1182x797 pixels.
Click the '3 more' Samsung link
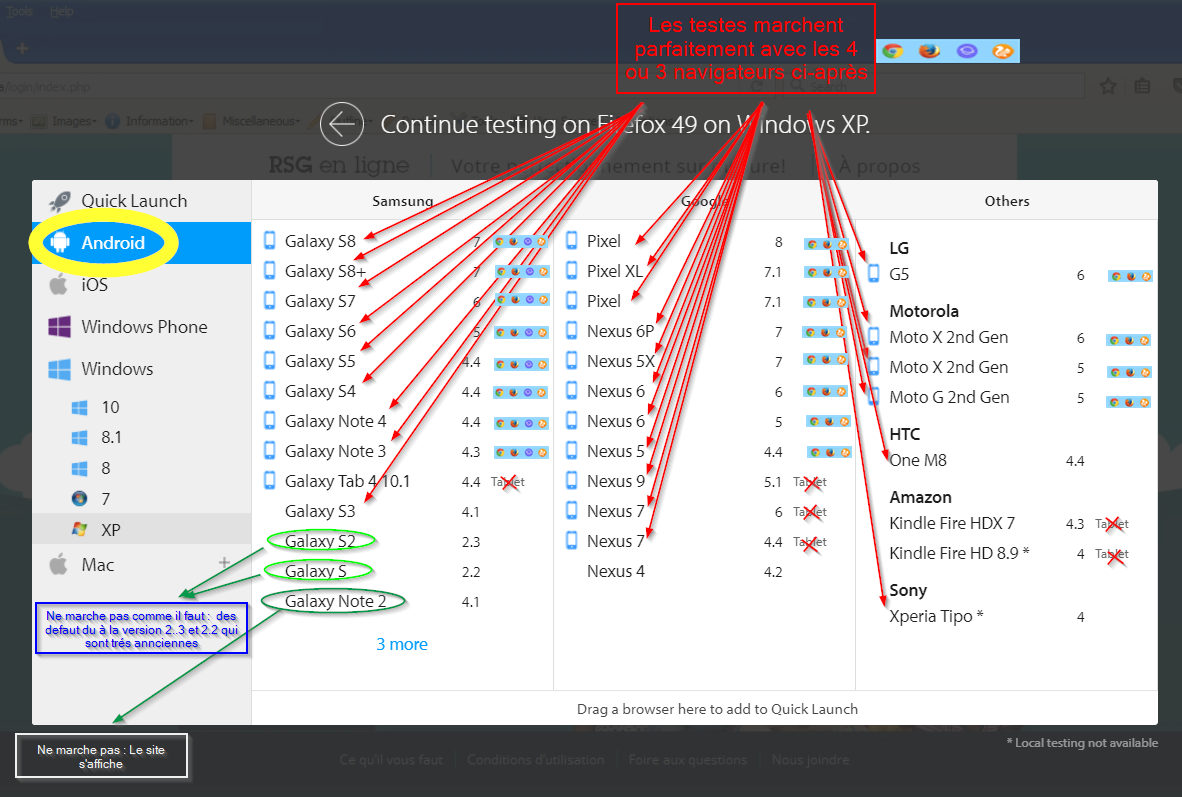(x=401, y=644)
